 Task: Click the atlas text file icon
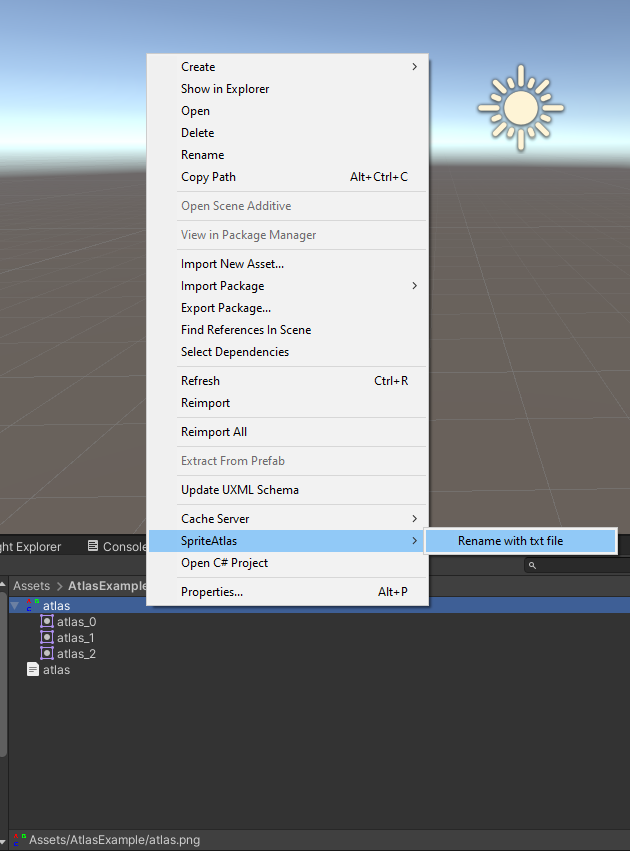33,670
